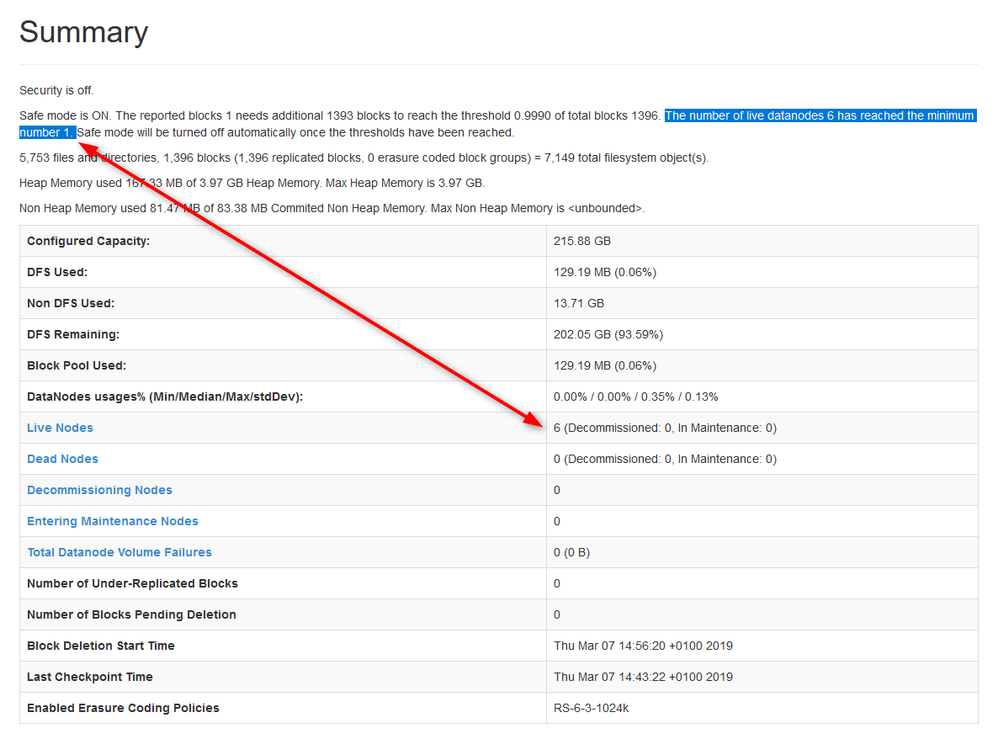
Task: Open Total Datanode Volume Failures link
Action: click(119, 552)
